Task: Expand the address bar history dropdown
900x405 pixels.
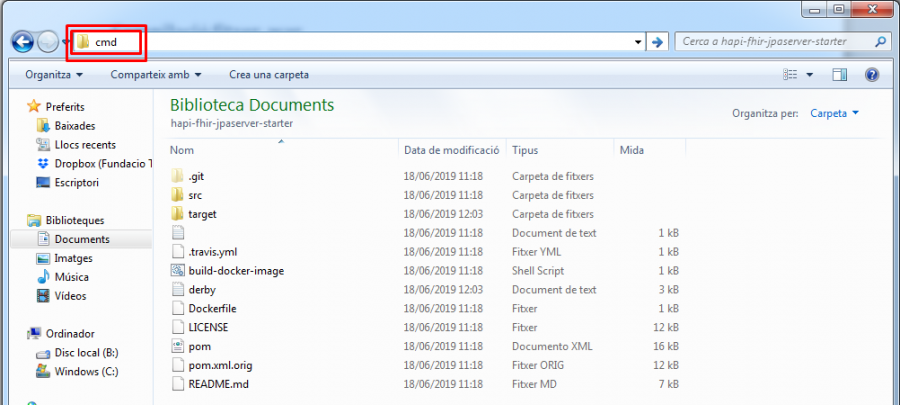Action: pos(638,42)
